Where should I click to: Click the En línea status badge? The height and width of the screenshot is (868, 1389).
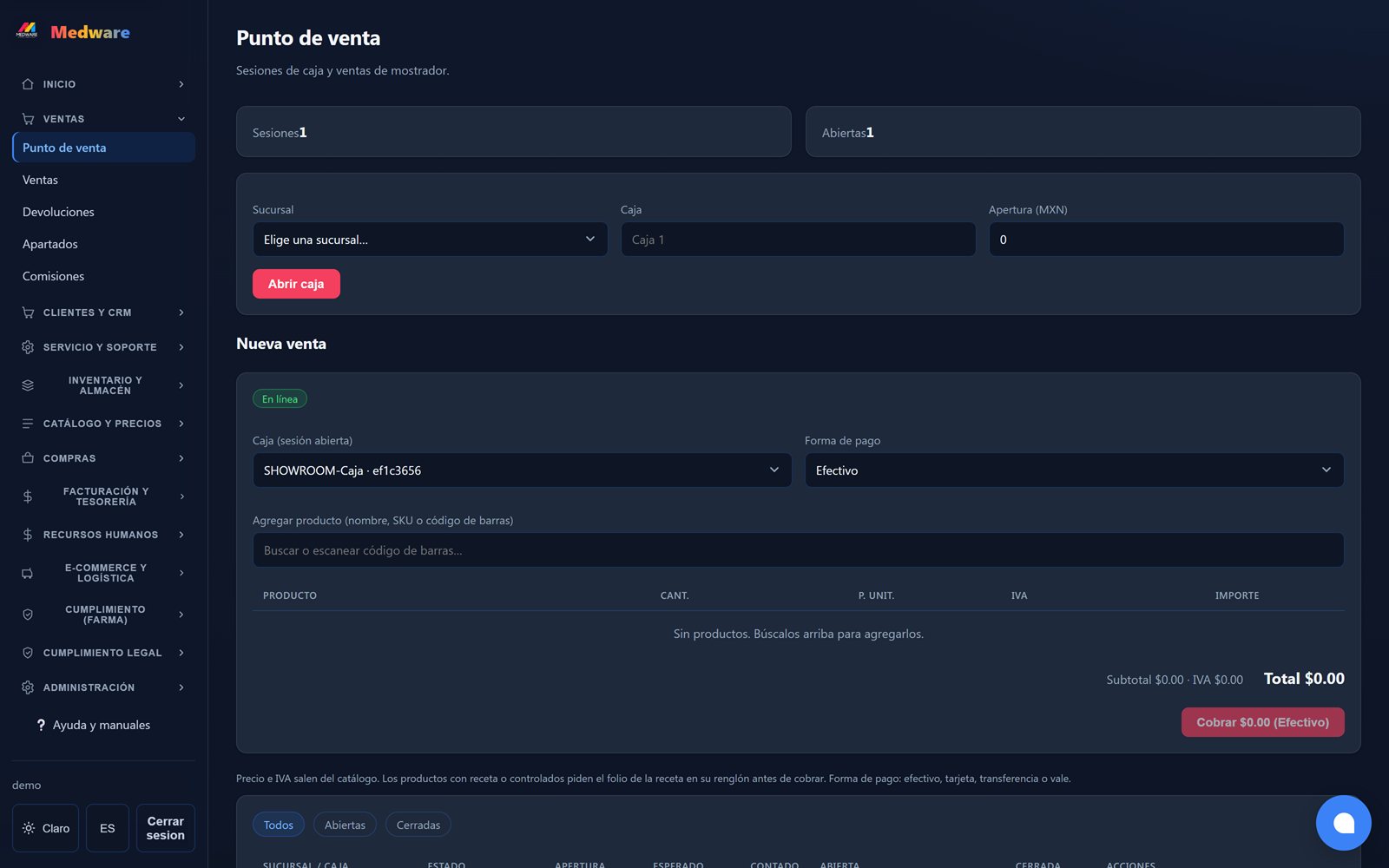(280, 399)
